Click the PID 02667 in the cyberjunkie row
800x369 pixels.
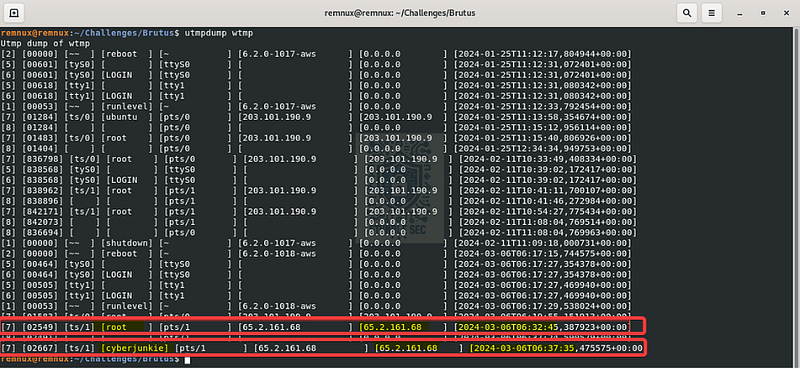(40, 348)
